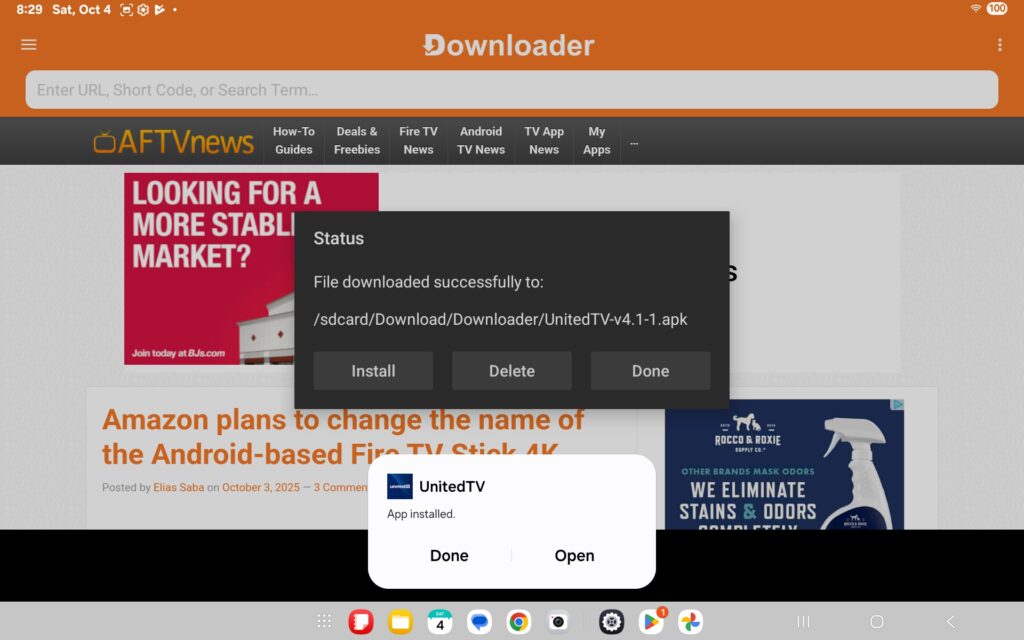Open the three-dot overflow menu
The width and height of the screenshot is (1024, 640).
(x=999, y=45)
